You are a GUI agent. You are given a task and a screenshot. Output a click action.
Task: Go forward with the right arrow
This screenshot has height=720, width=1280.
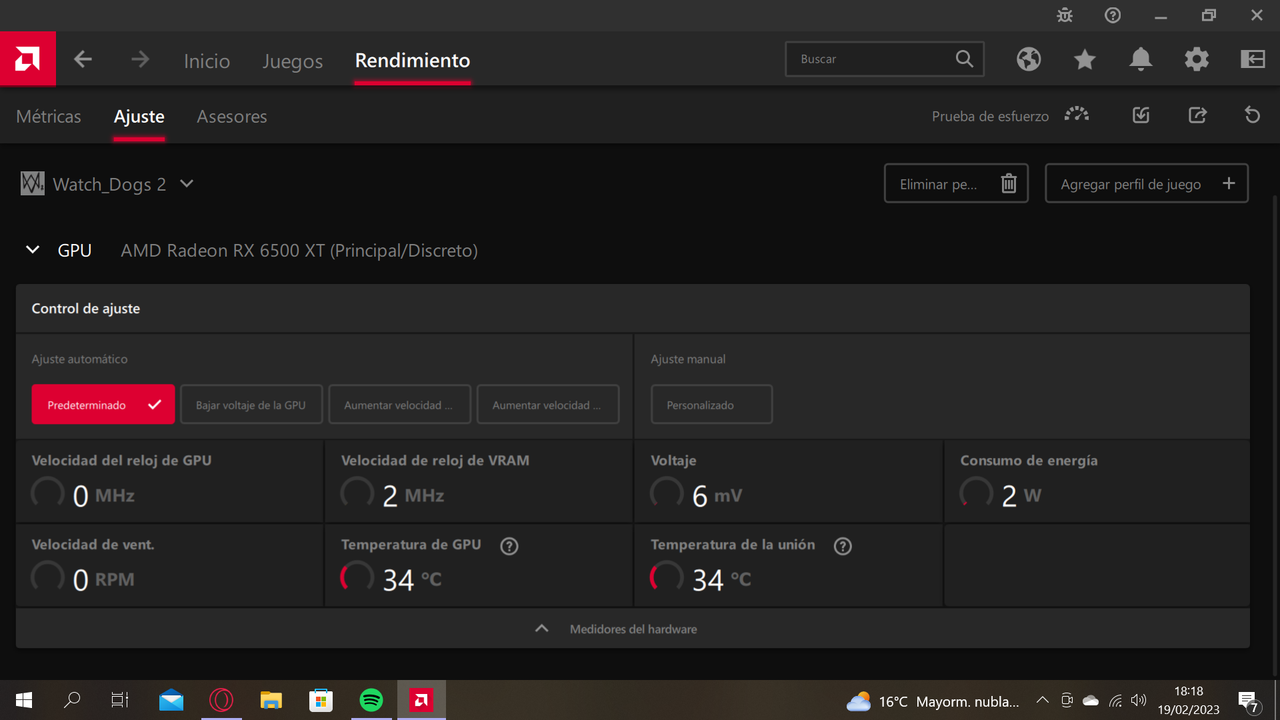tap(140, 60)
